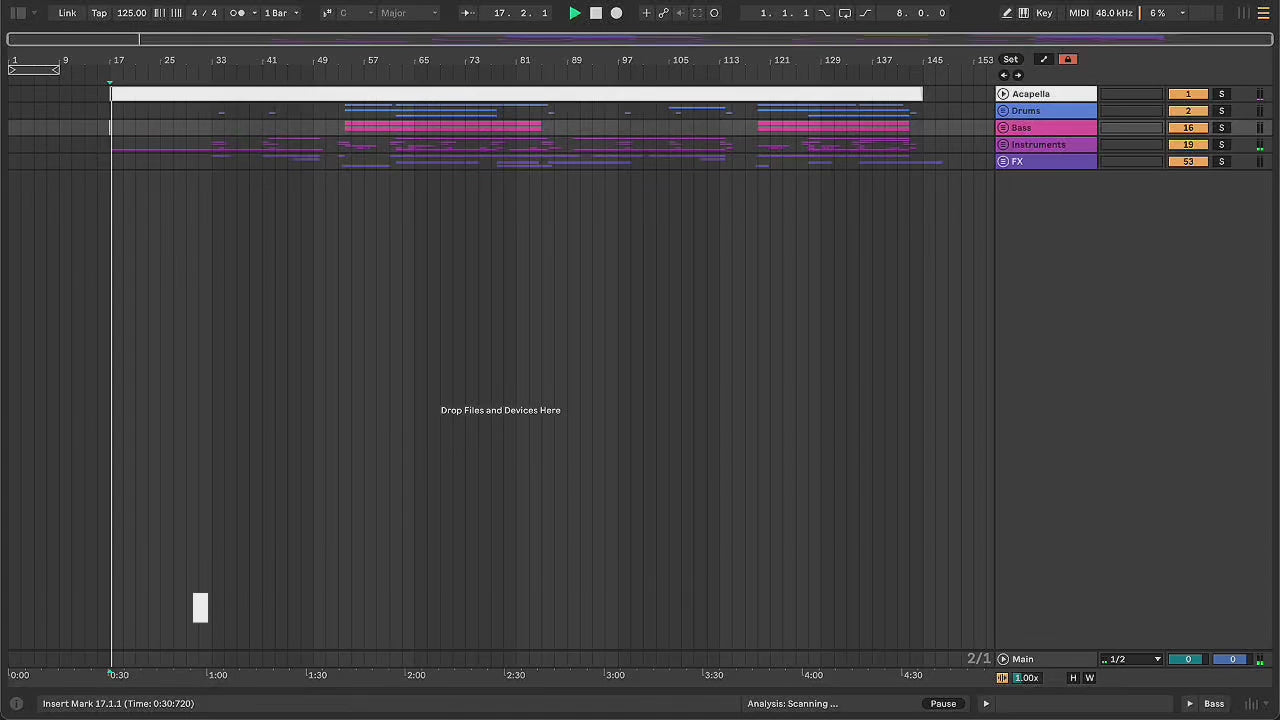Click the Set locator button

click(x=1011, y=59)
